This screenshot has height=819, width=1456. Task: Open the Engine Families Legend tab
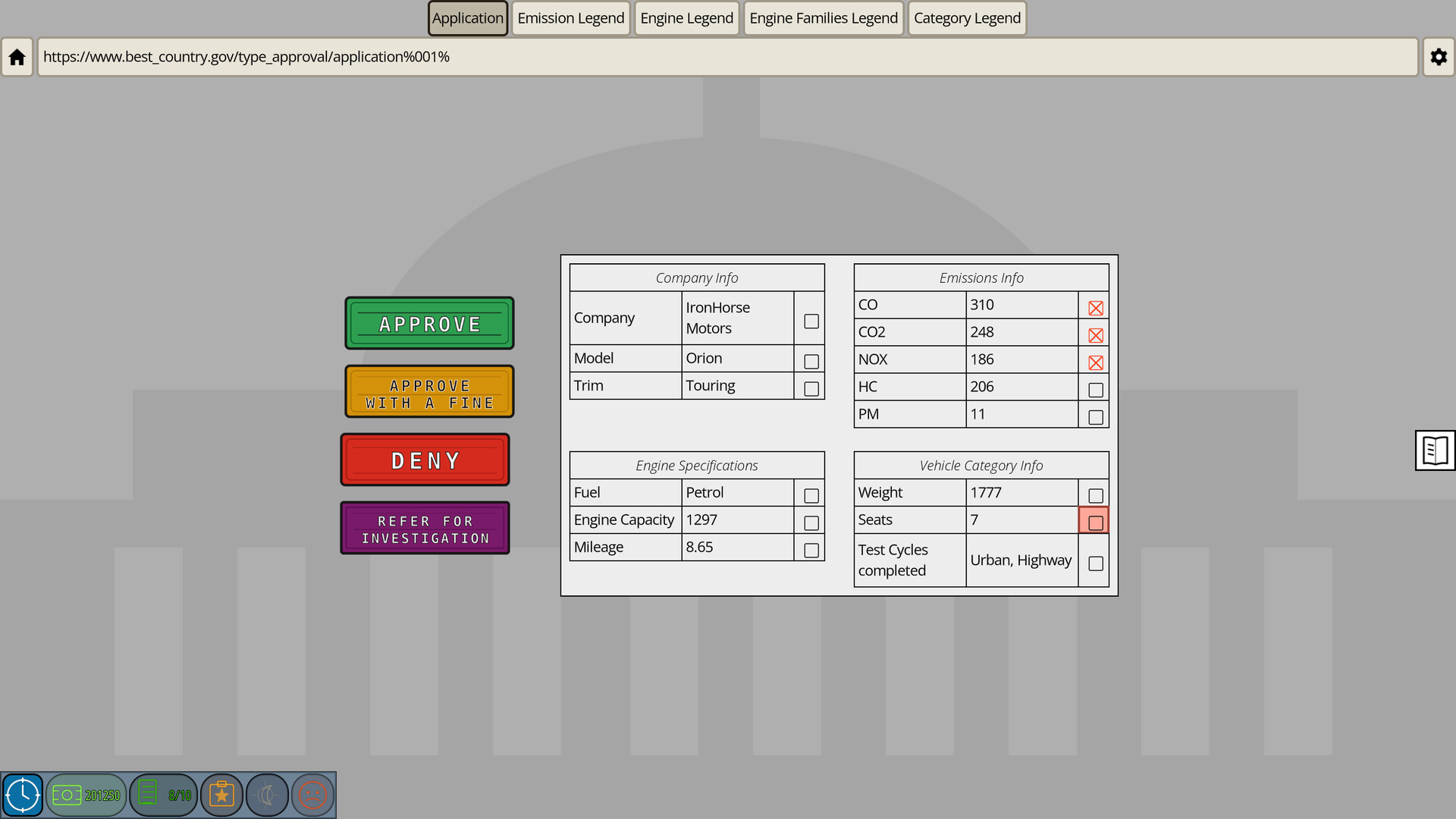(x=823, y=18)
